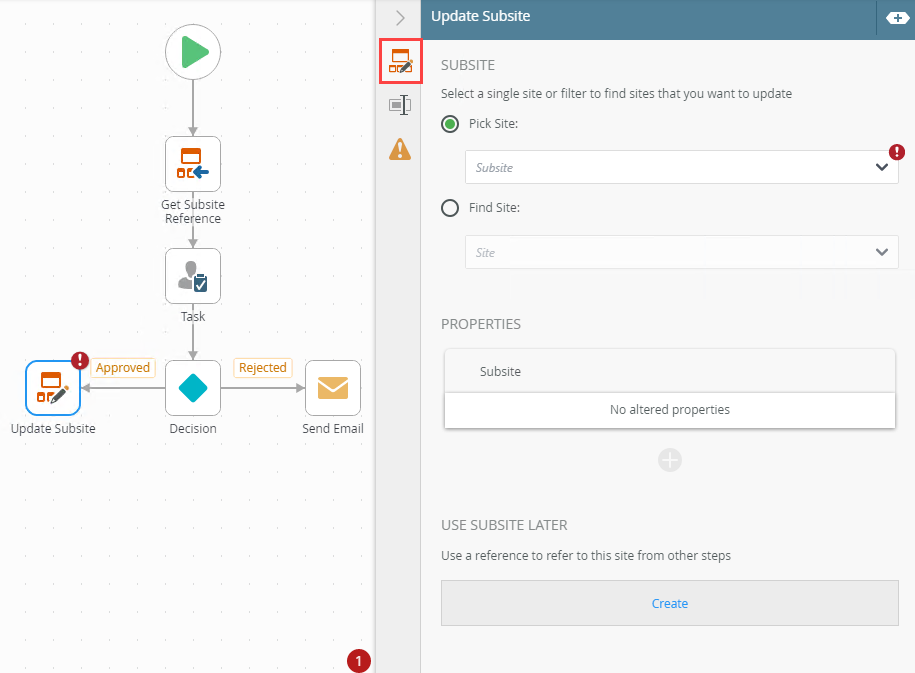
Task: Click the add property plus button
Action: [x=670, y=460]
